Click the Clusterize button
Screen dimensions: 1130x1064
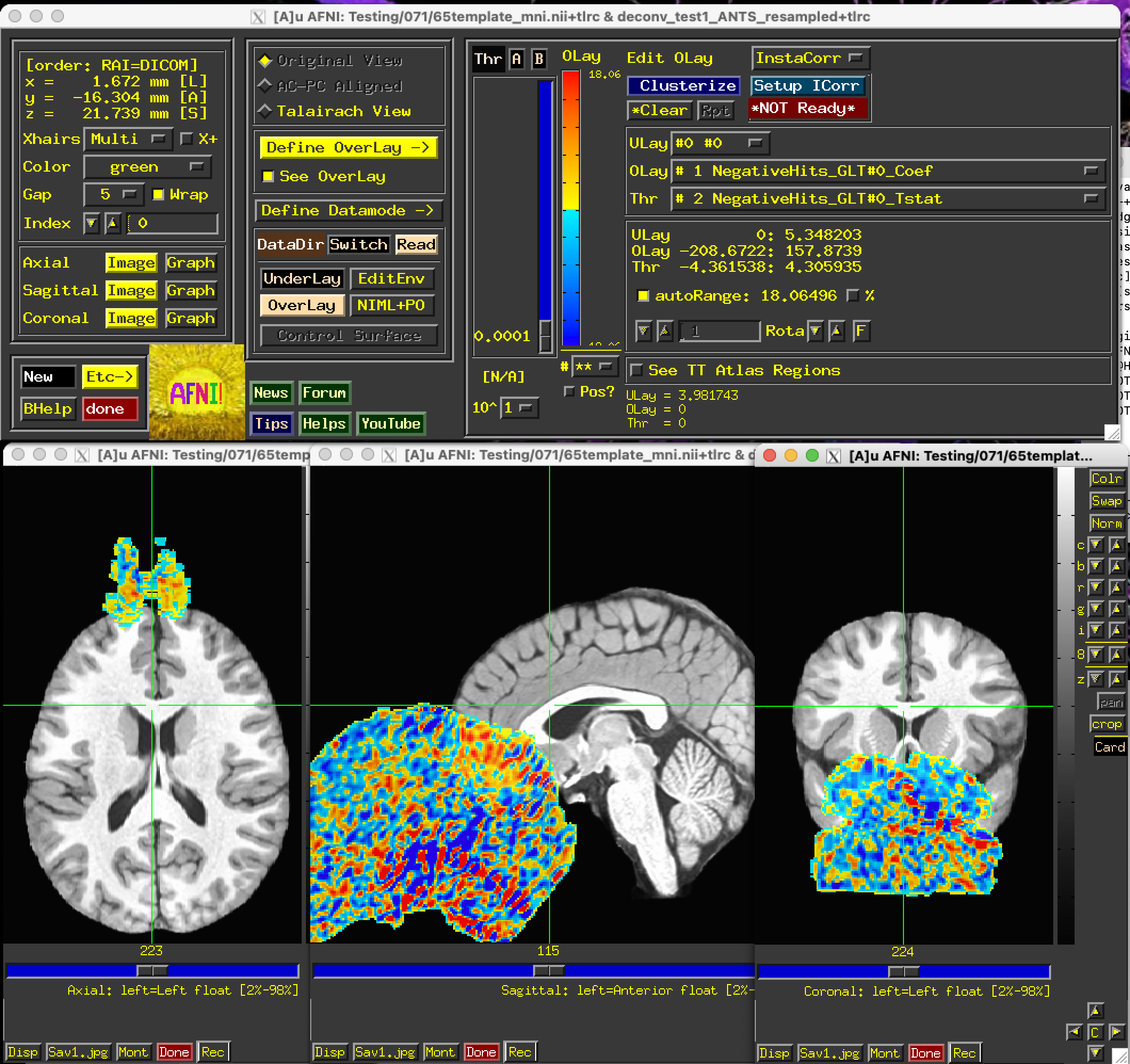pyautogui.click(x=684, y=86)
